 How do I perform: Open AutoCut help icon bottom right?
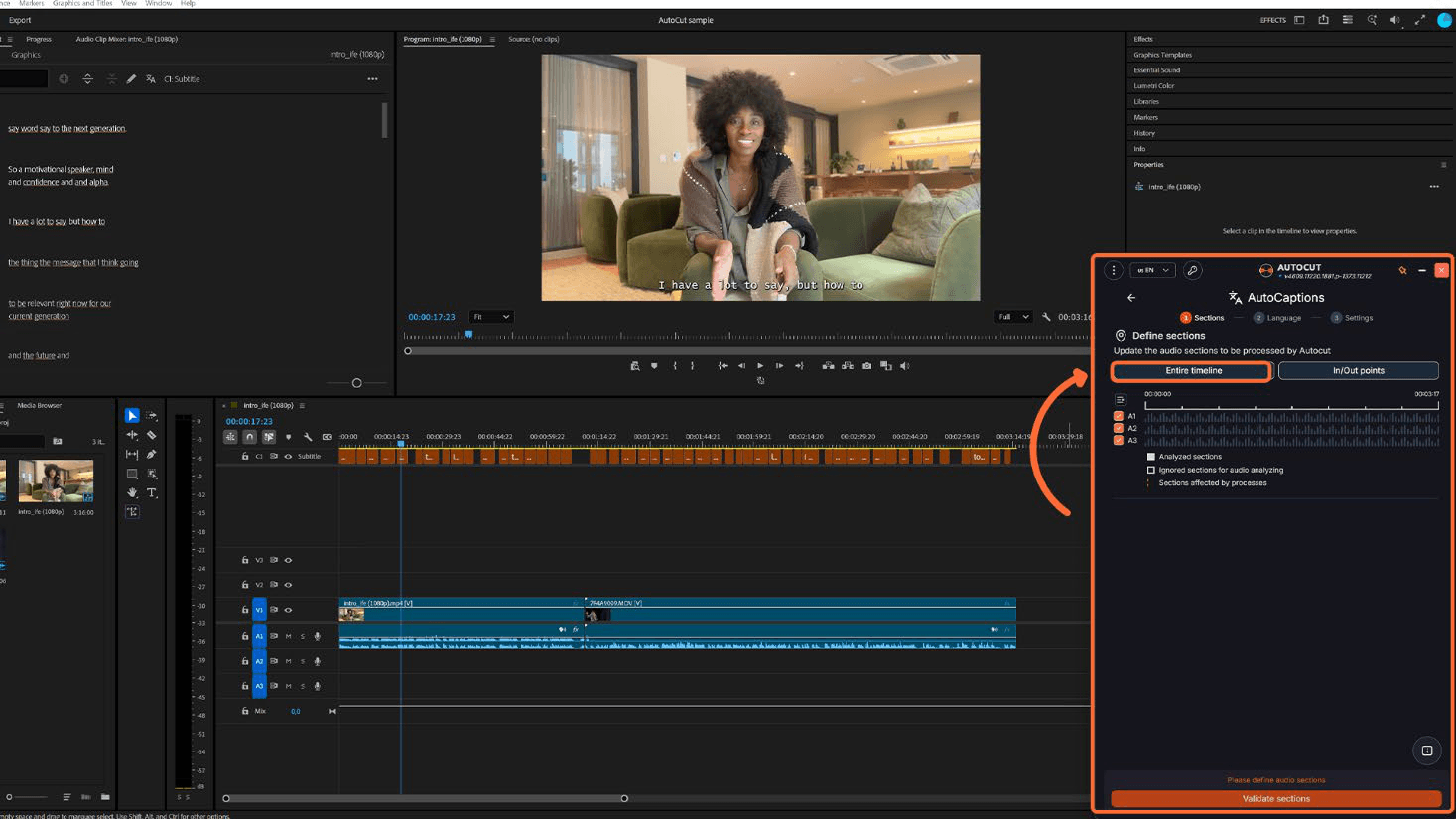1427,751
